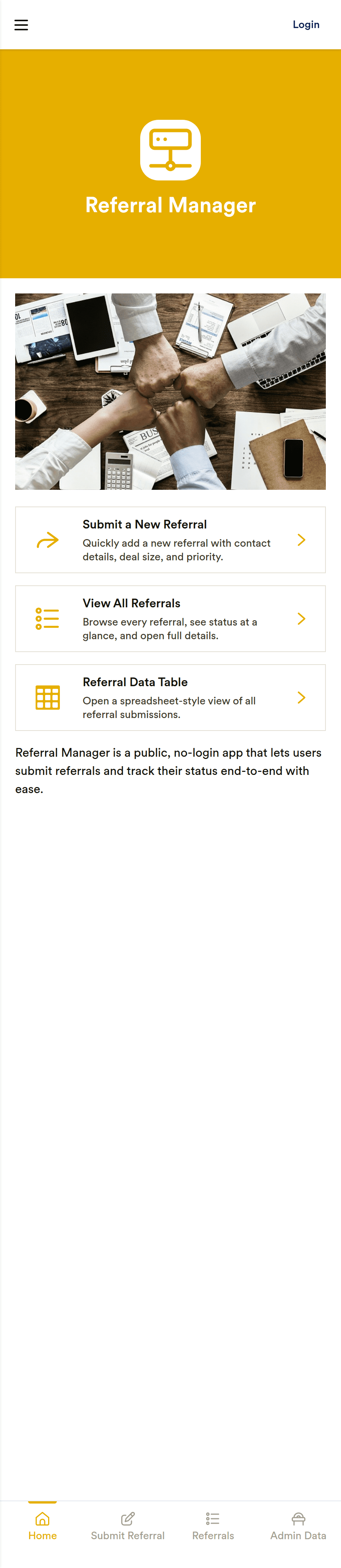The image size is (341, 1568).
Task: Click the fist-bump team photo
Action: 170,391
